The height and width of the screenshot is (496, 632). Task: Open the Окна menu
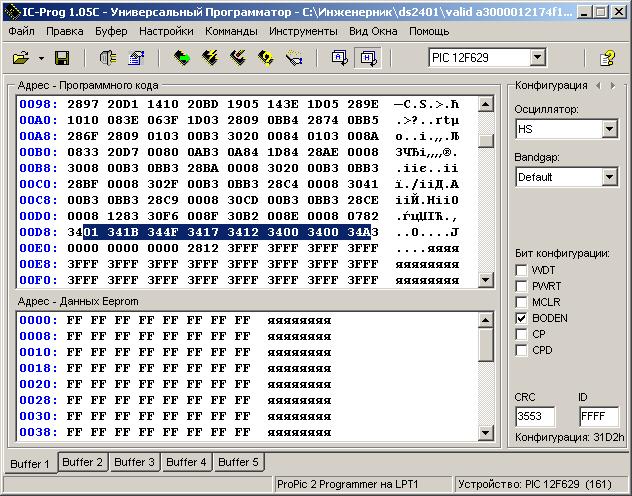coord(383,31)
